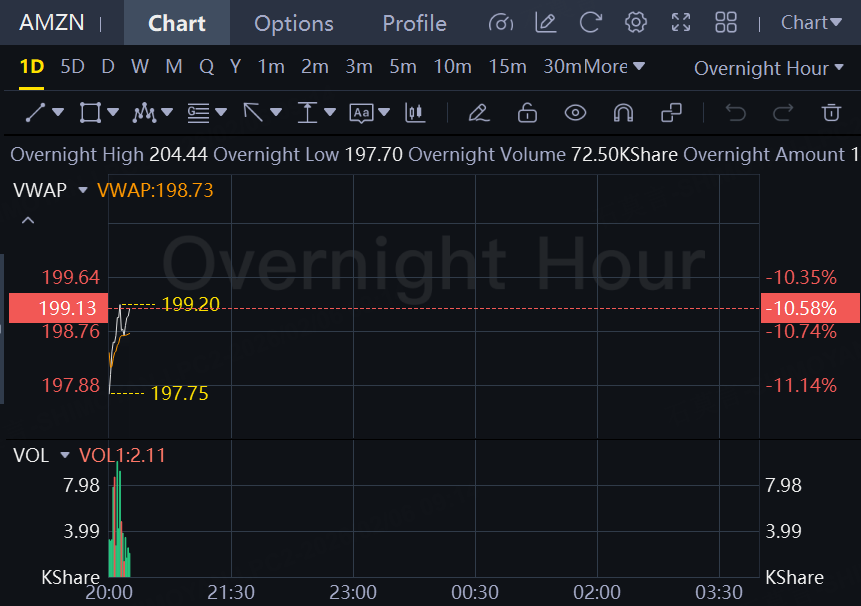Toggle drawing visibility eye icon
This screenshot has height=606, width=861.
(575, 112)
